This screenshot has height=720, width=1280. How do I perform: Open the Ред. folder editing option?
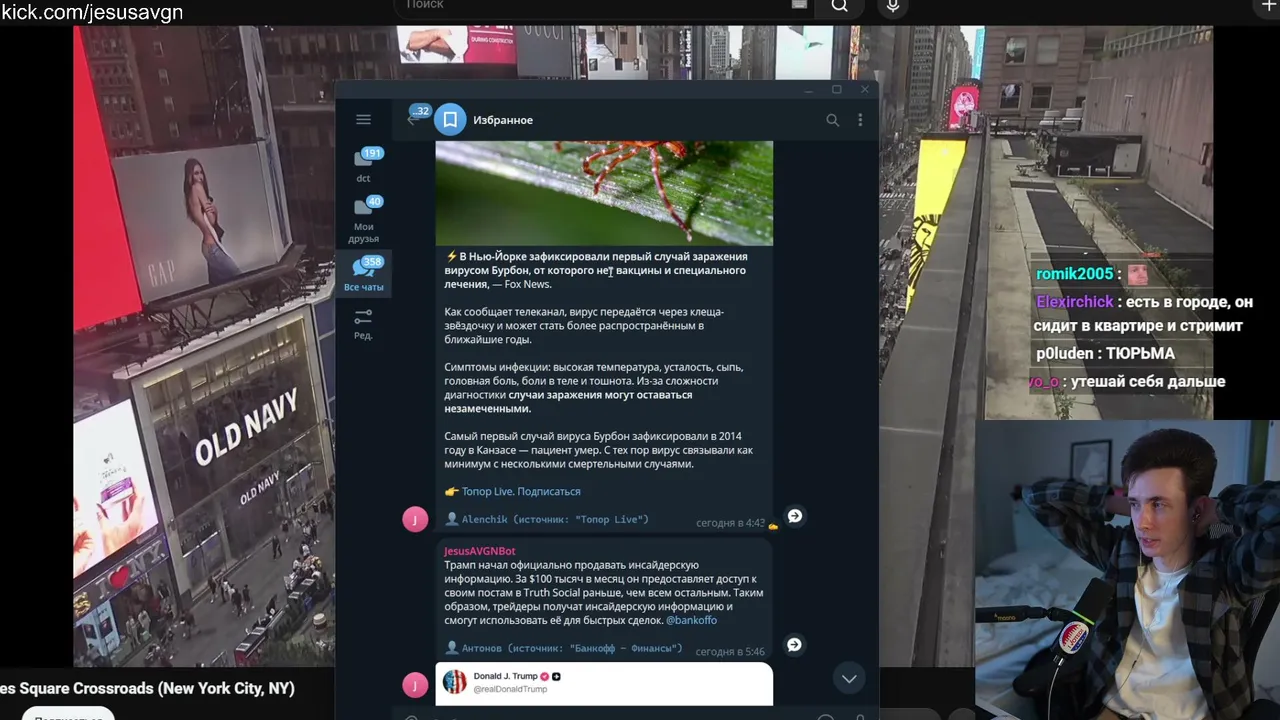(x=364, y=324)
